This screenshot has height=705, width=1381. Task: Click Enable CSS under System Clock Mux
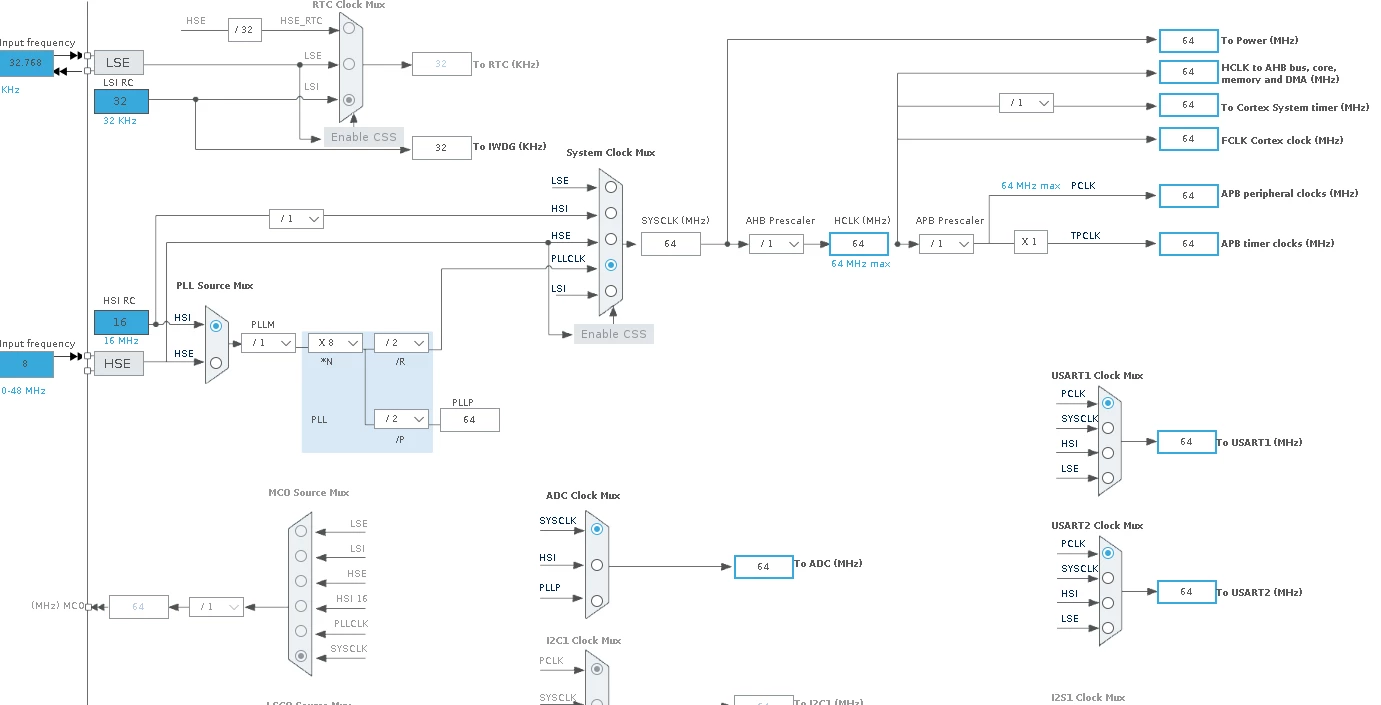pos(614,334)
